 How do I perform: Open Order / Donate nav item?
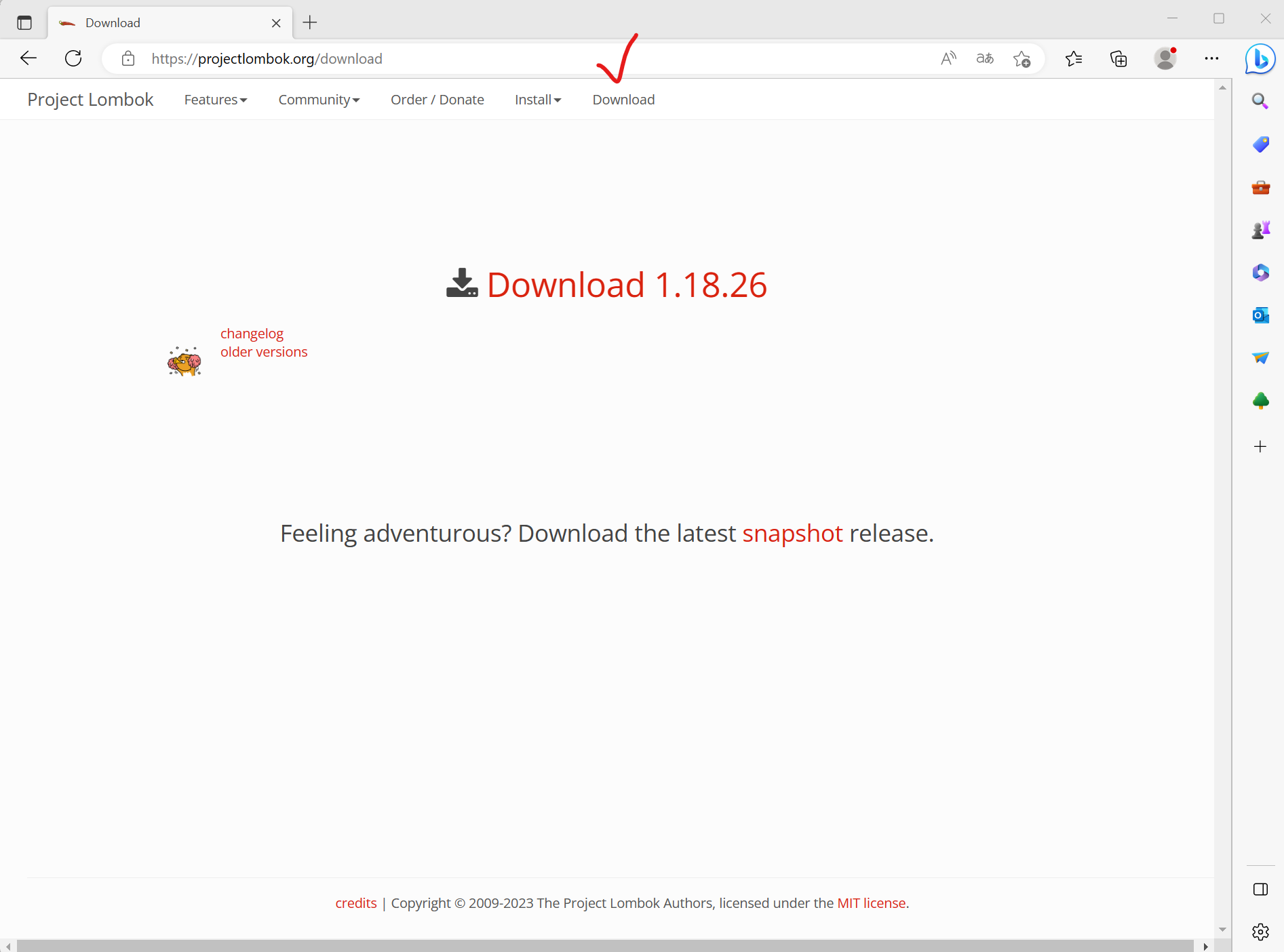(437, 100)
